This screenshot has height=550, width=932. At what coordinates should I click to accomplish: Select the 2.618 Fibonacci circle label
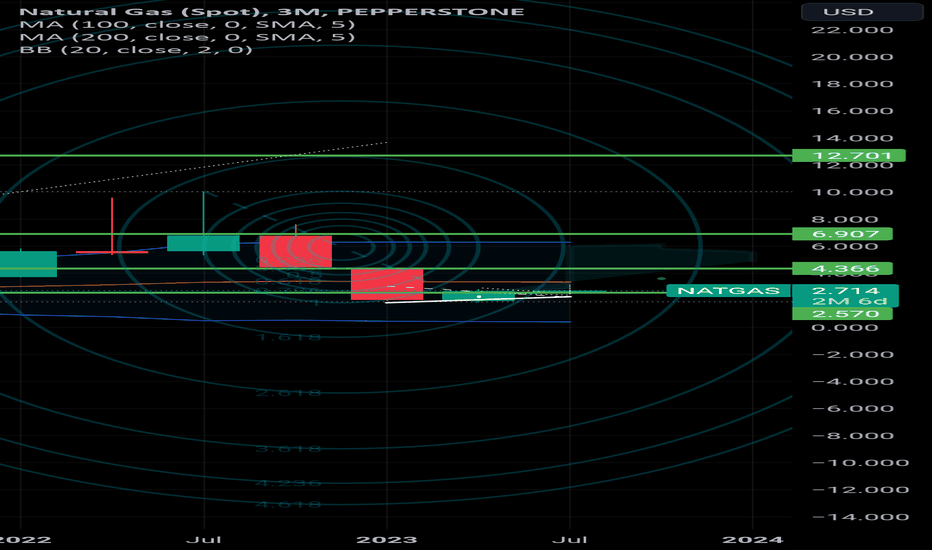tap(288, 393)
